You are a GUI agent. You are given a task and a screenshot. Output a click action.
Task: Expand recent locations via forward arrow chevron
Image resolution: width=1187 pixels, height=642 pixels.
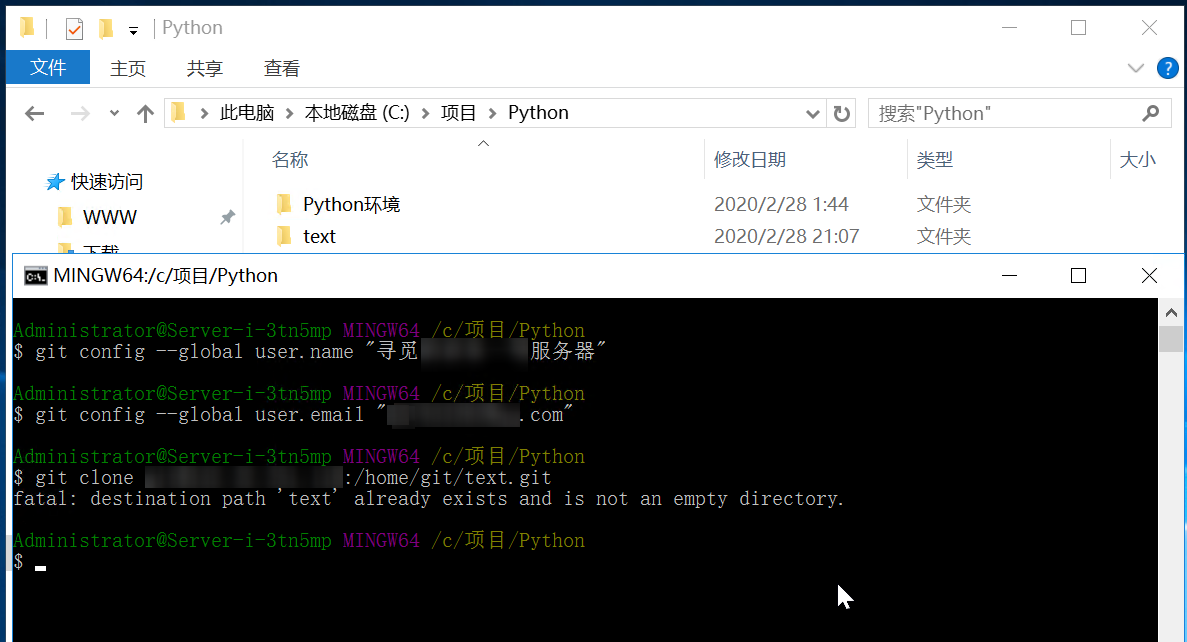tap(113, 113)
